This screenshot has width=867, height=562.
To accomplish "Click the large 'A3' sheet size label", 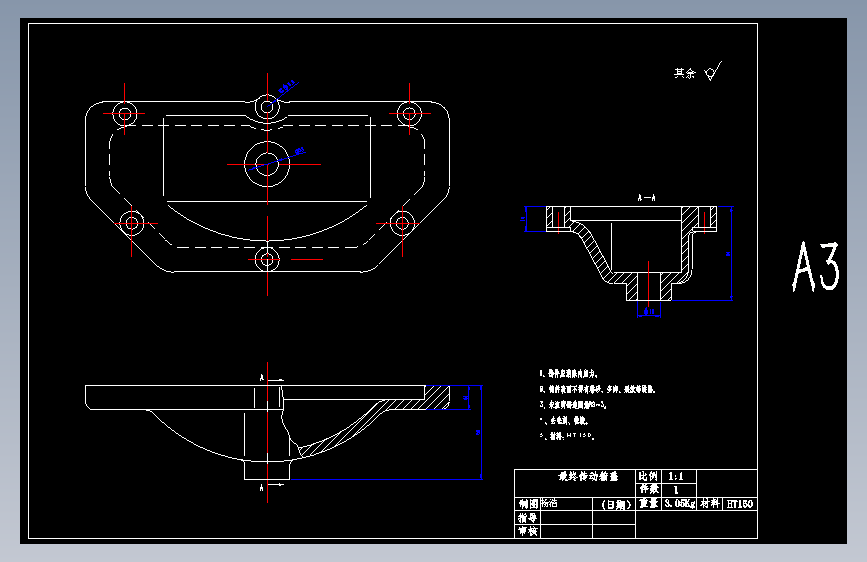I will tap(816, 267).
